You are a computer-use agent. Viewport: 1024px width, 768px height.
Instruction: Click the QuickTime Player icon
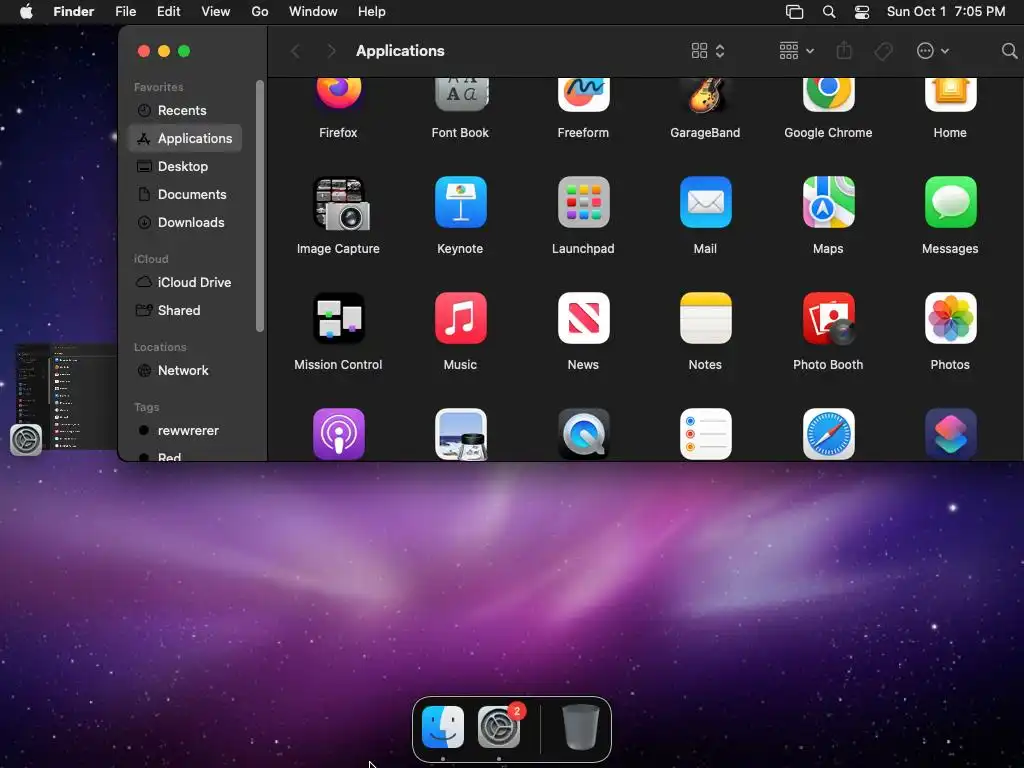pos(583,434)
